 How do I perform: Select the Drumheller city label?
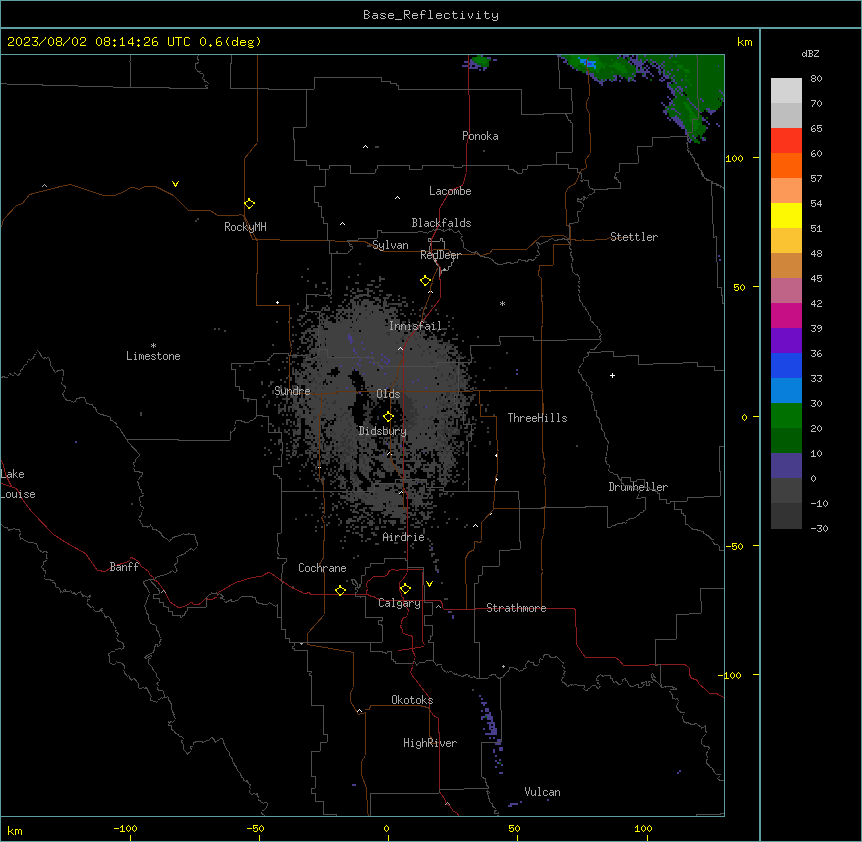click(x=638, y=487)
